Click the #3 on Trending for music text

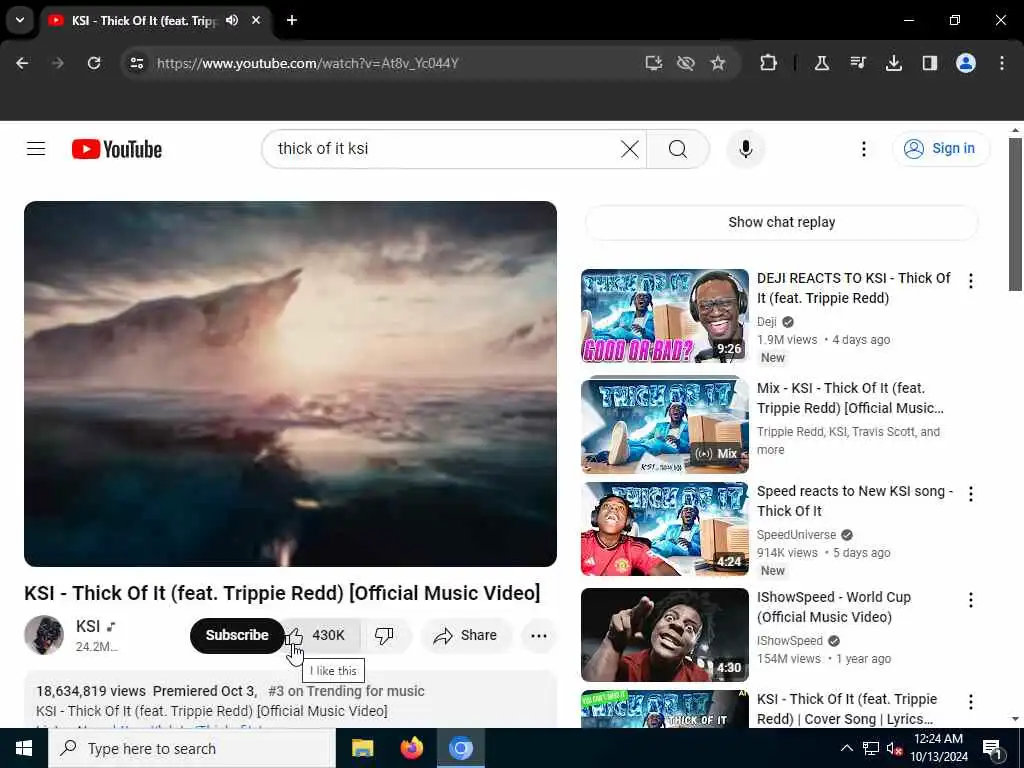coord(346,691)
